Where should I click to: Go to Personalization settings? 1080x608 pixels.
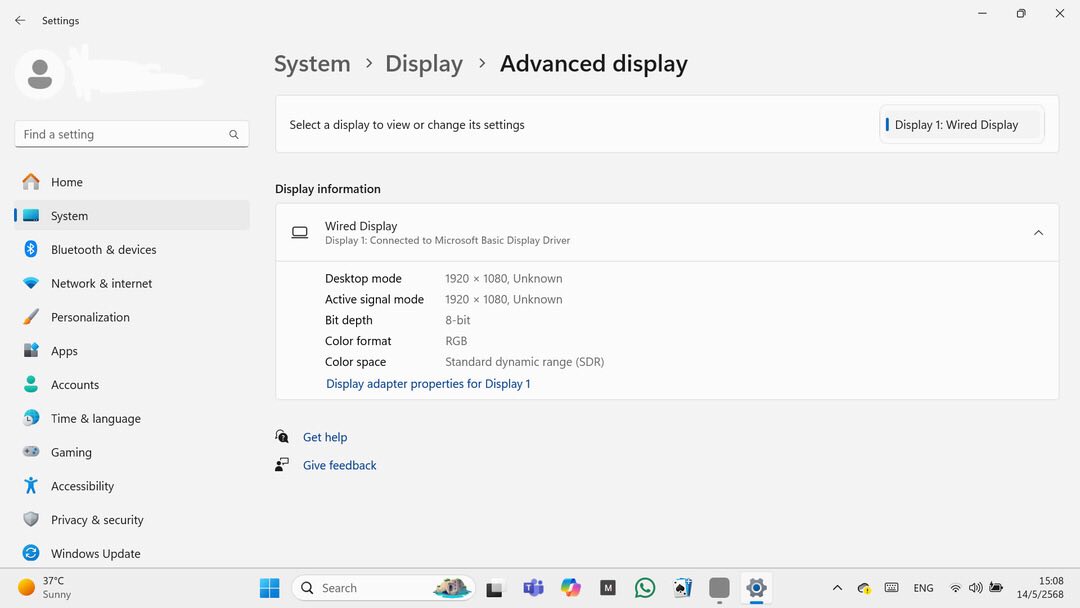[132, 317]
